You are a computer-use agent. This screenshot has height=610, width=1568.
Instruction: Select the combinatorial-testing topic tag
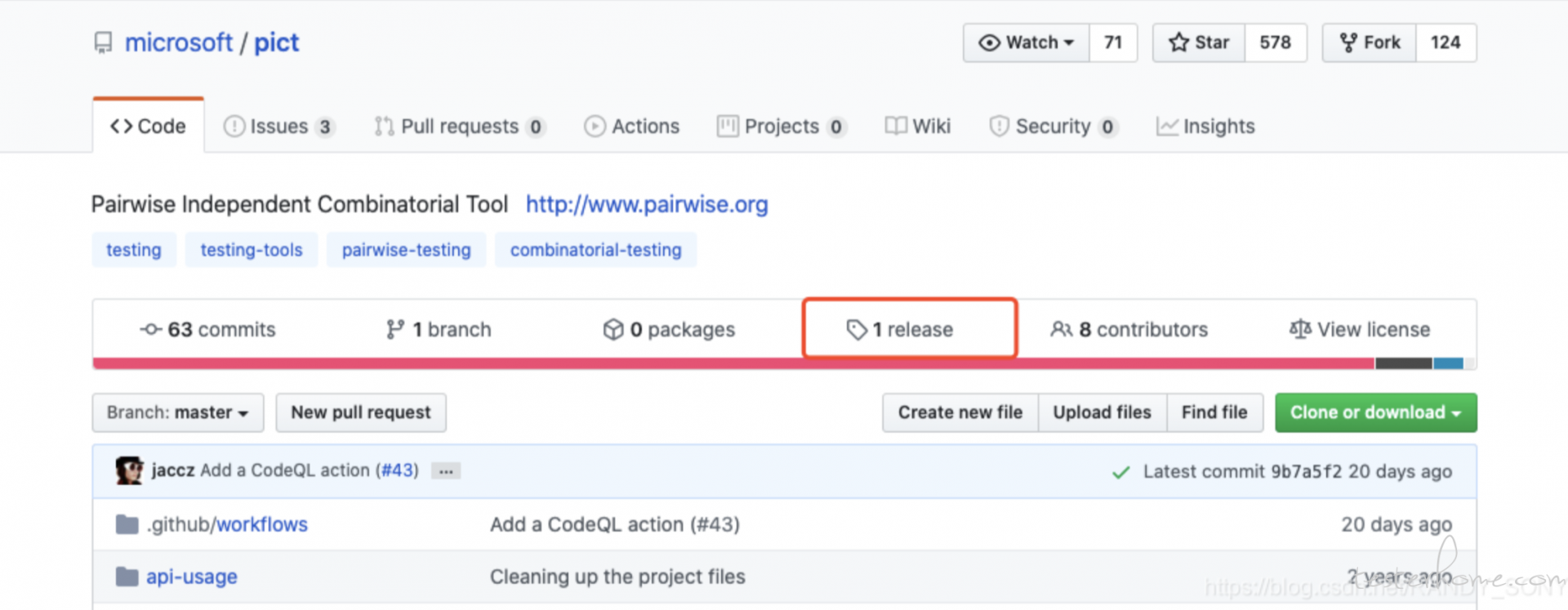pyautogui.click(x=596, y=250)
